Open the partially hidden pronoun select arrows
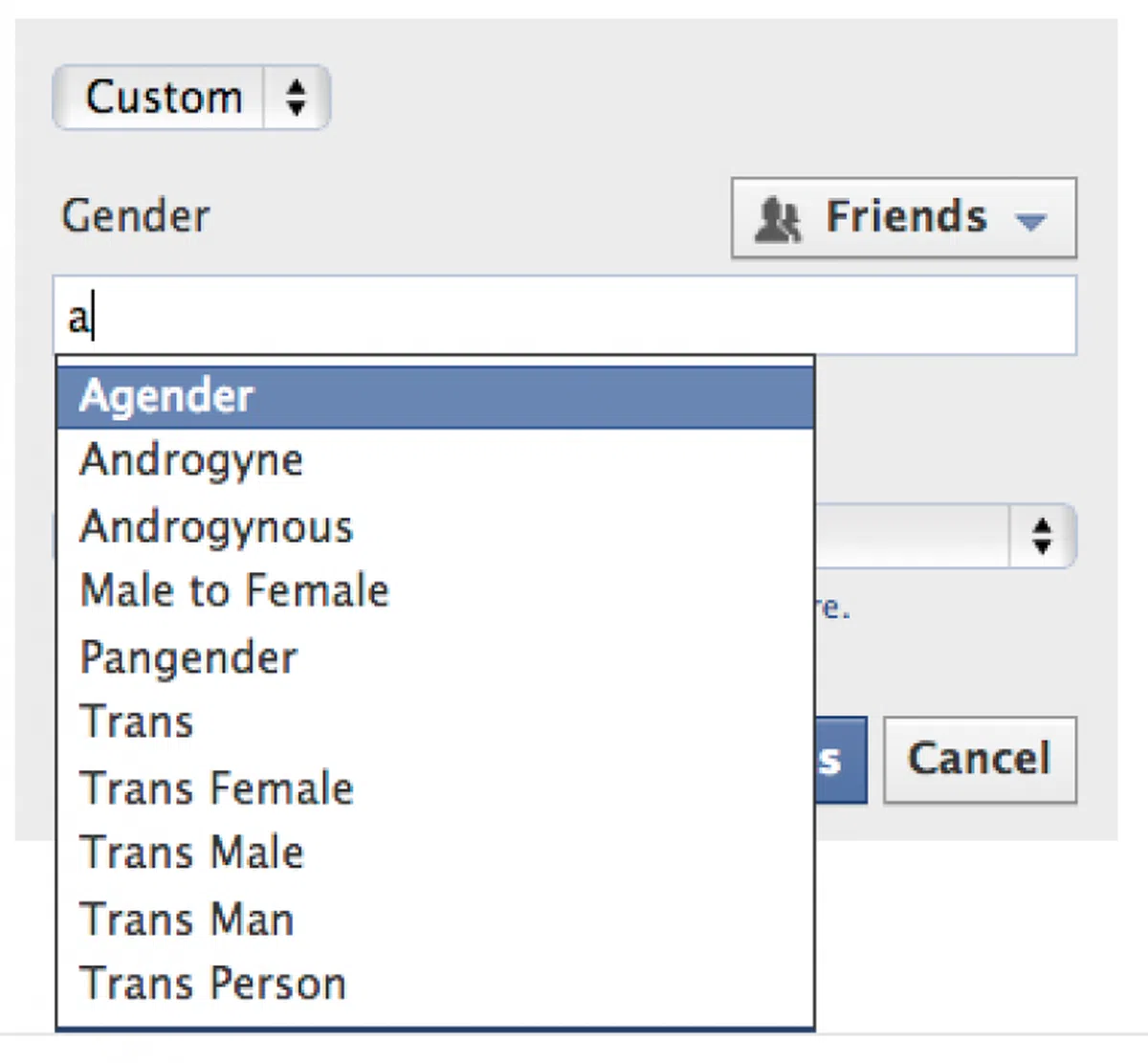This screenshot has width=1148, height=1063. pyautogui.click(x=1042, y=536)
